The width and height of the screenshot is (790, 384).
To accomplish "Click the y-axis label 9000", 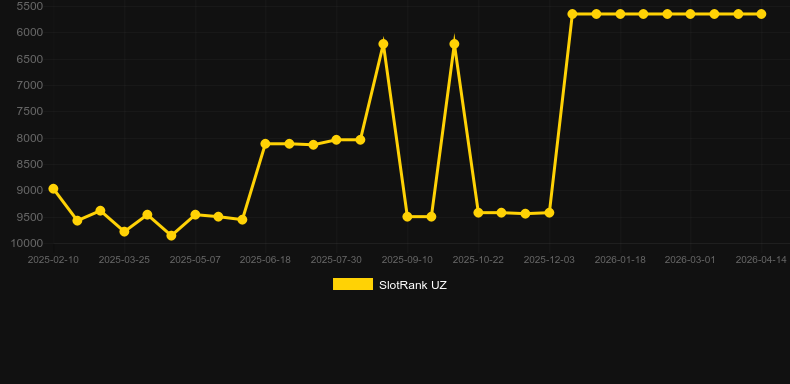I will point(30,190).
